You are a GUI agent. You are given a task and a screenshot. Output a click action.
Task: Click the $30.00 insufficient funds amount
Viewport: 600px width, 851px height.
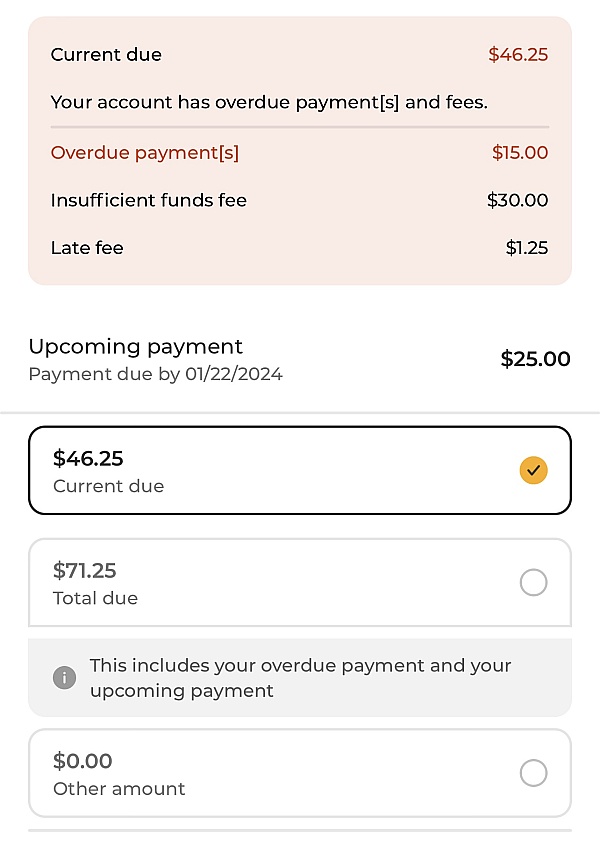tap(517, 200)
